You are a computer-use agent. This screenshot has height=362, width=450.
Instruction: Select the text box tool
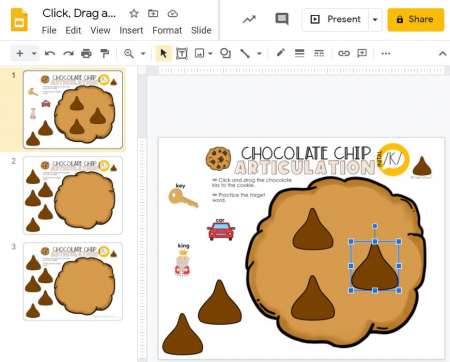(182, 53)
